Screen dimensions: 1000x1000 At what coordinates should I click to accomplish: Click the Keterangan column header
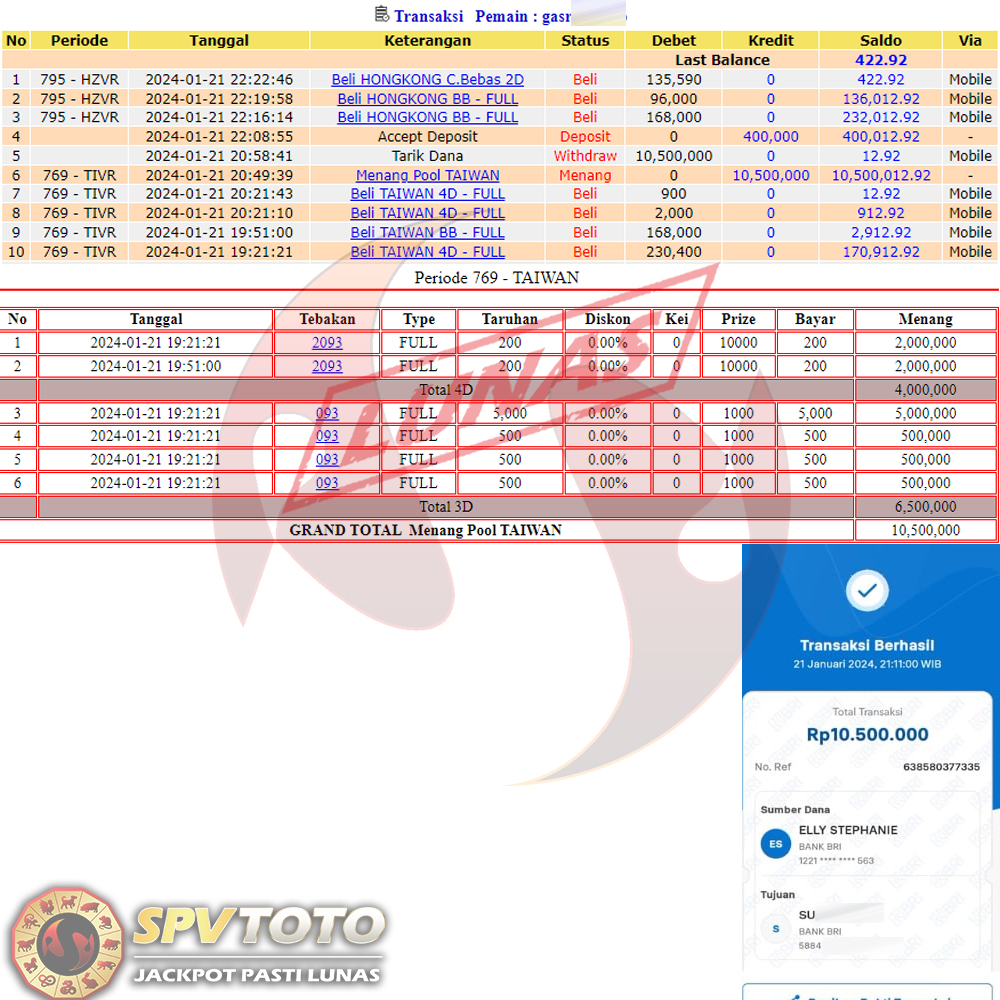point(427,41)
